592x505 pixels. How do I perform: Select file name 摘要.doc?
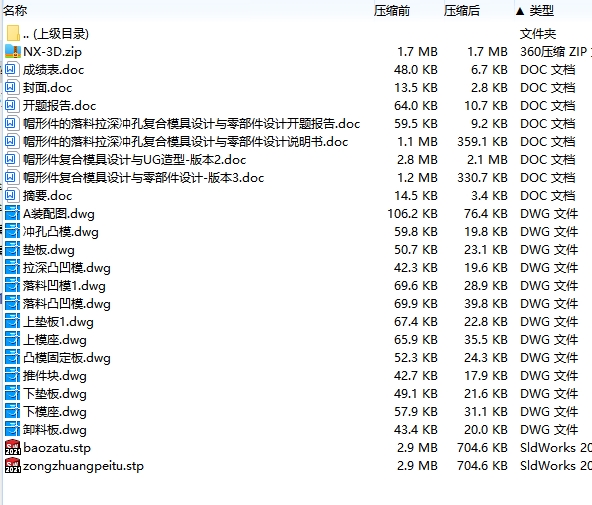[48, 196]
